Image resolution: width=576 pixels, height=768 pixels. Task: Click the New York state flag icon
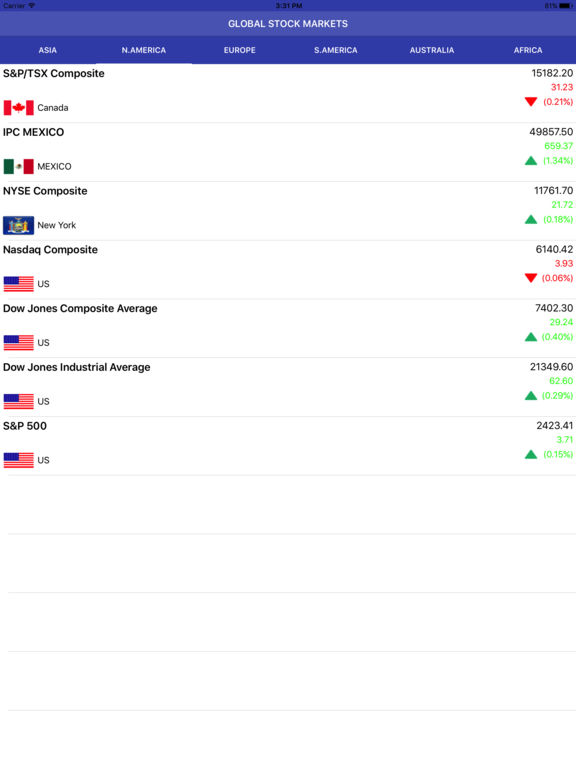click(x=19, y=225)
